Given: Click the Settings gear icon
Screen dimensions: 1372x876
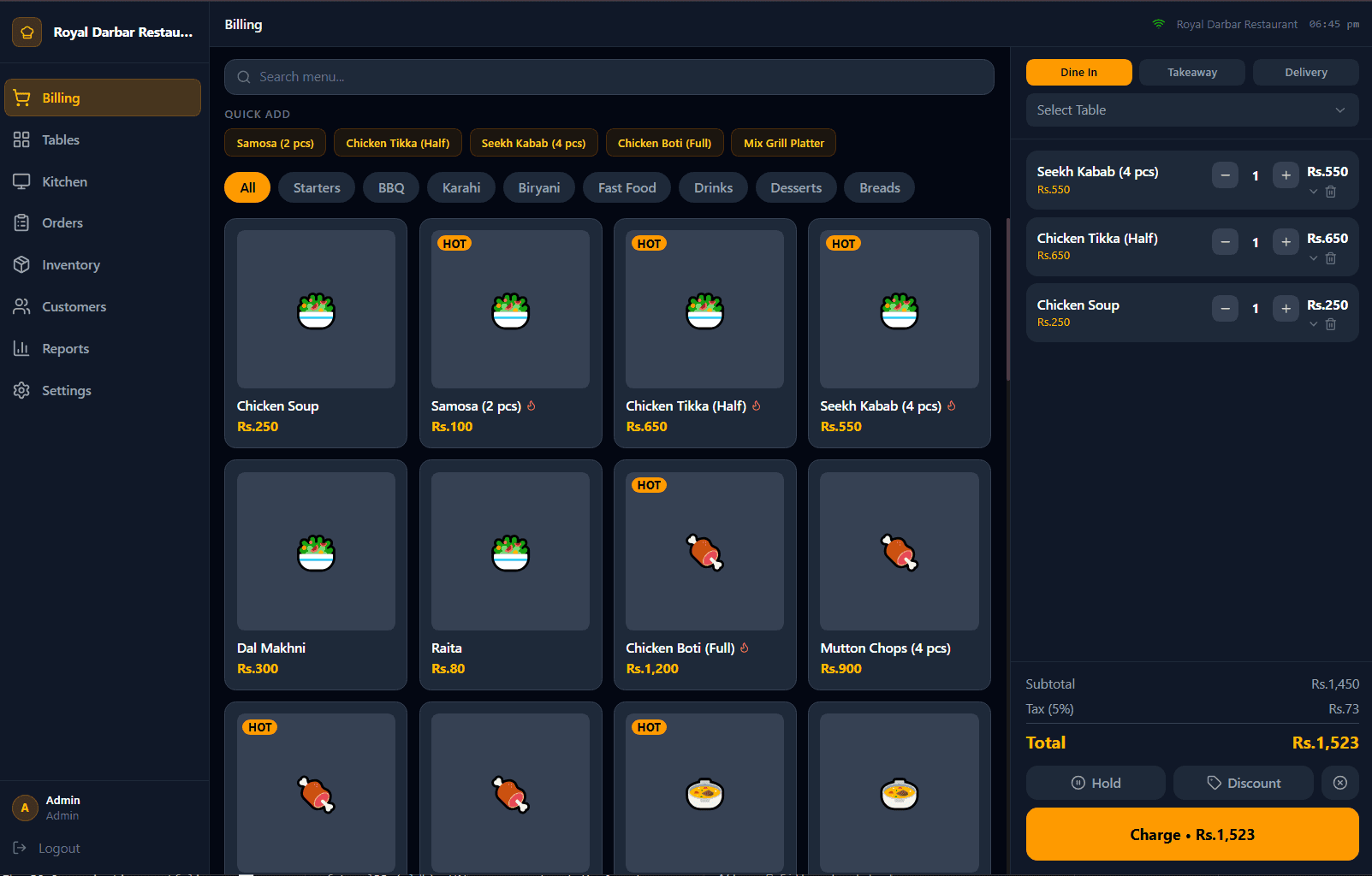Looking at the screenshot, I should (x=21, y=390).
